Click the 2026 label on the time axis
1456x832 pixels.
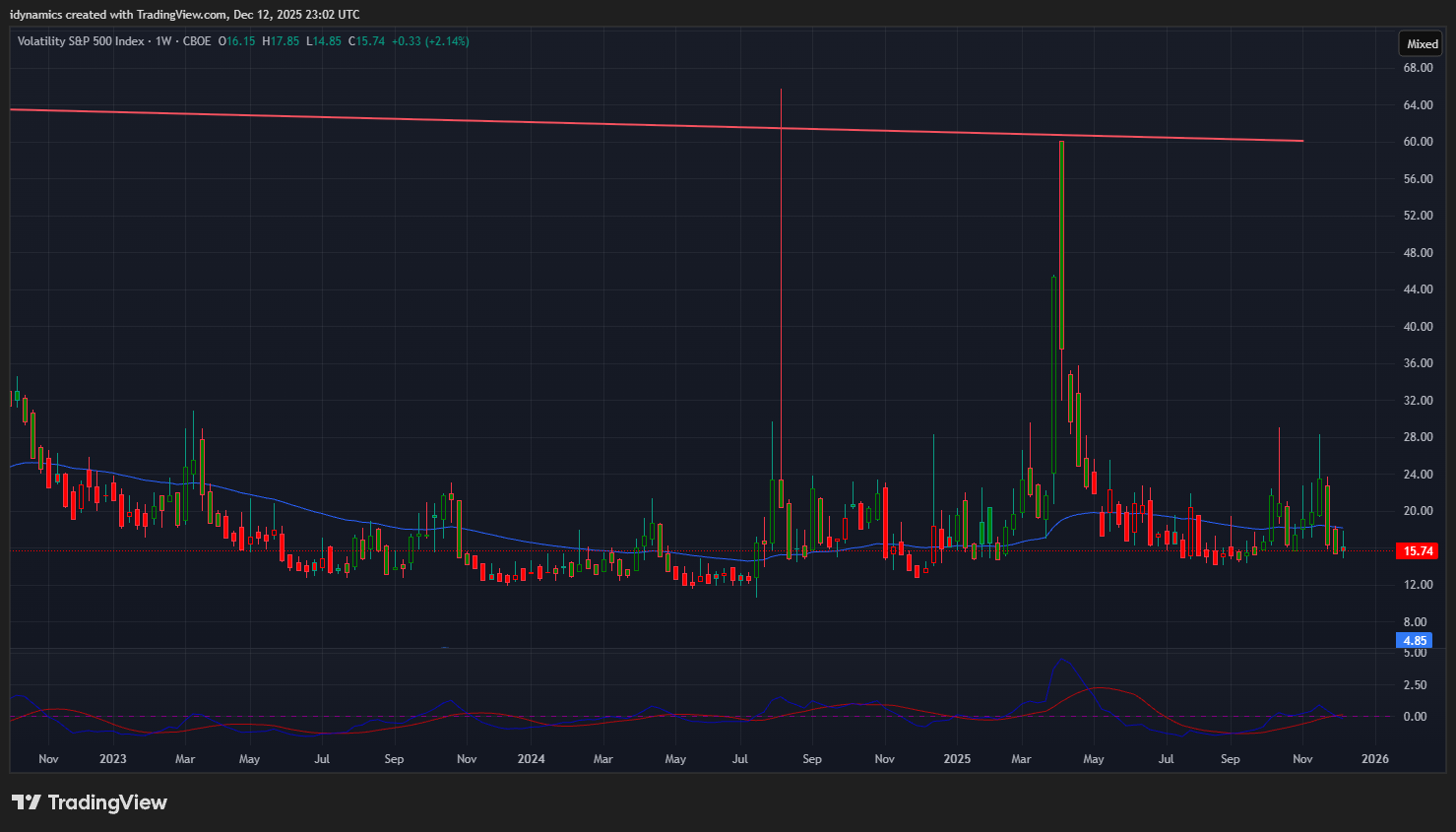(1374, 759)
